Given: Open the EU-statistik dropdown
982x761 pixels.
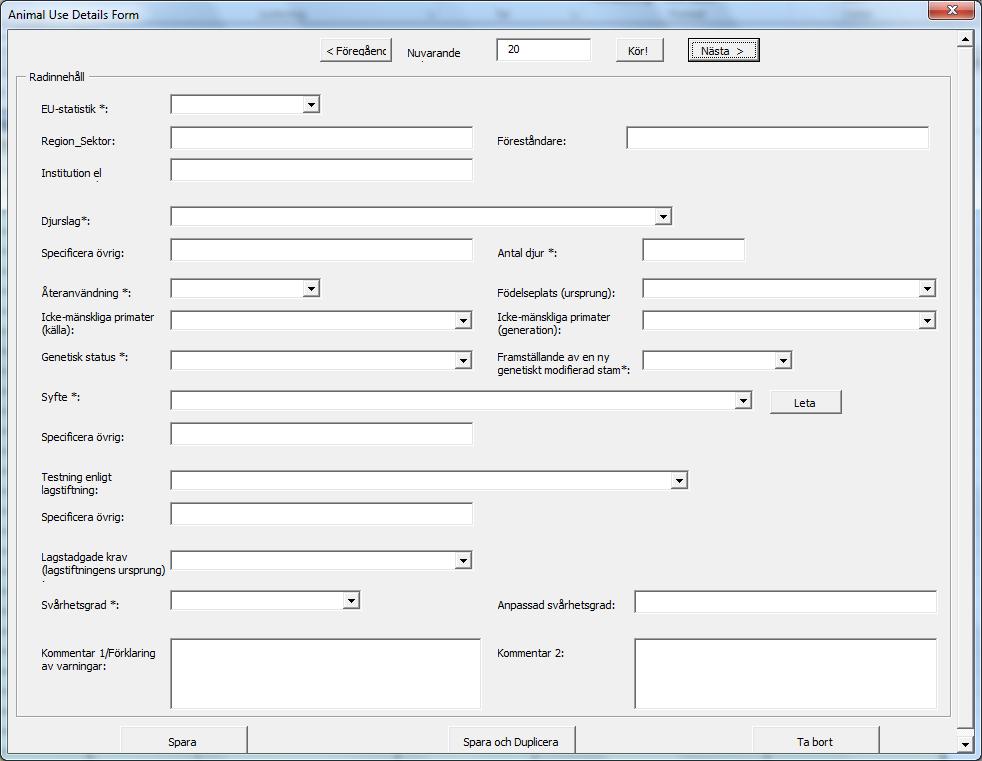Looking at the screenshot, I should coord(311,104).
